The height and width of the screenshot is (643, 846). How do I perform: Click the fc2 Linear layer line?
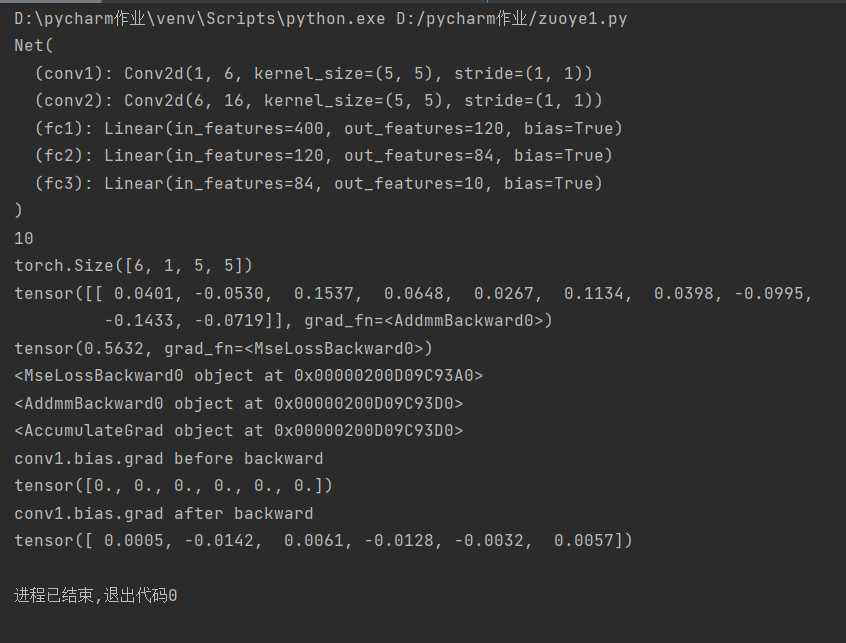[x=323, y=156]
